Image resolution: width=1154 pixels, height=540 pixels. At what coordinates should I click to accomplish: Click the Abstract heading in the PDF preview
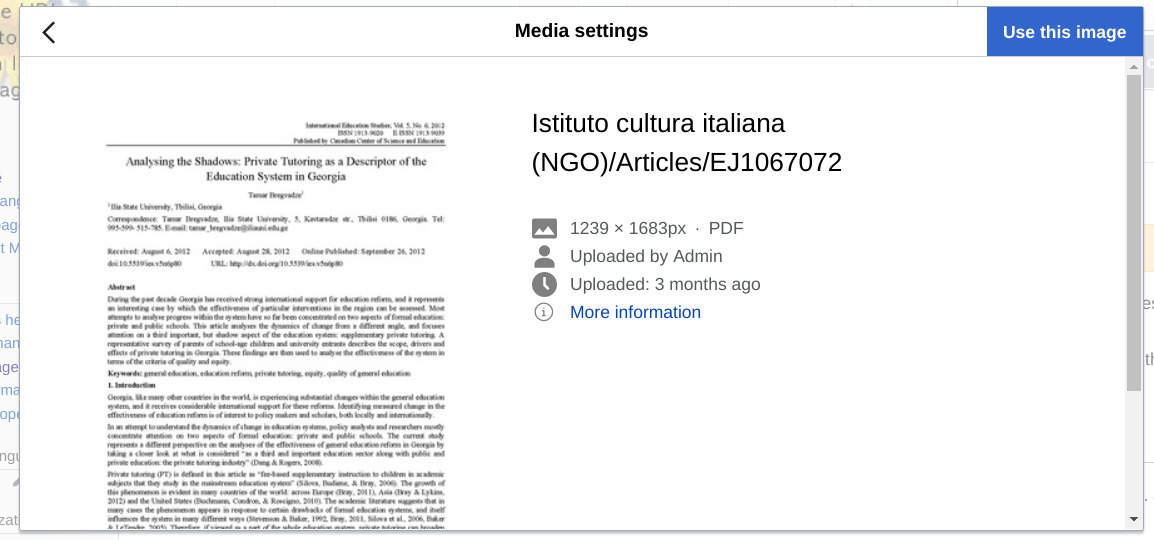[121, 287]
